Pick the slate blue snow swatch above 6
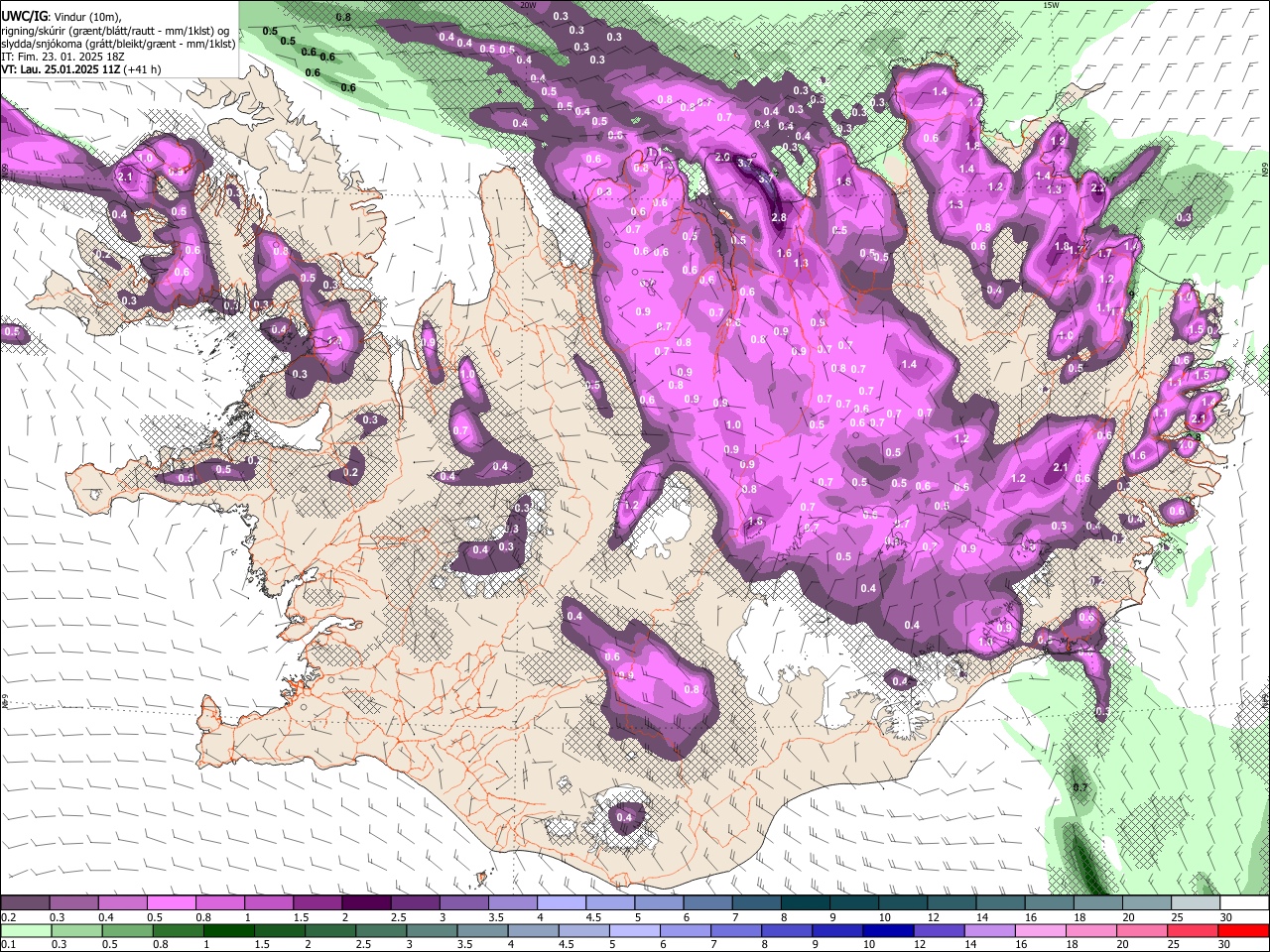Image resolution: width=1270 pixels, height=952 pixels. tap(707, 903)
